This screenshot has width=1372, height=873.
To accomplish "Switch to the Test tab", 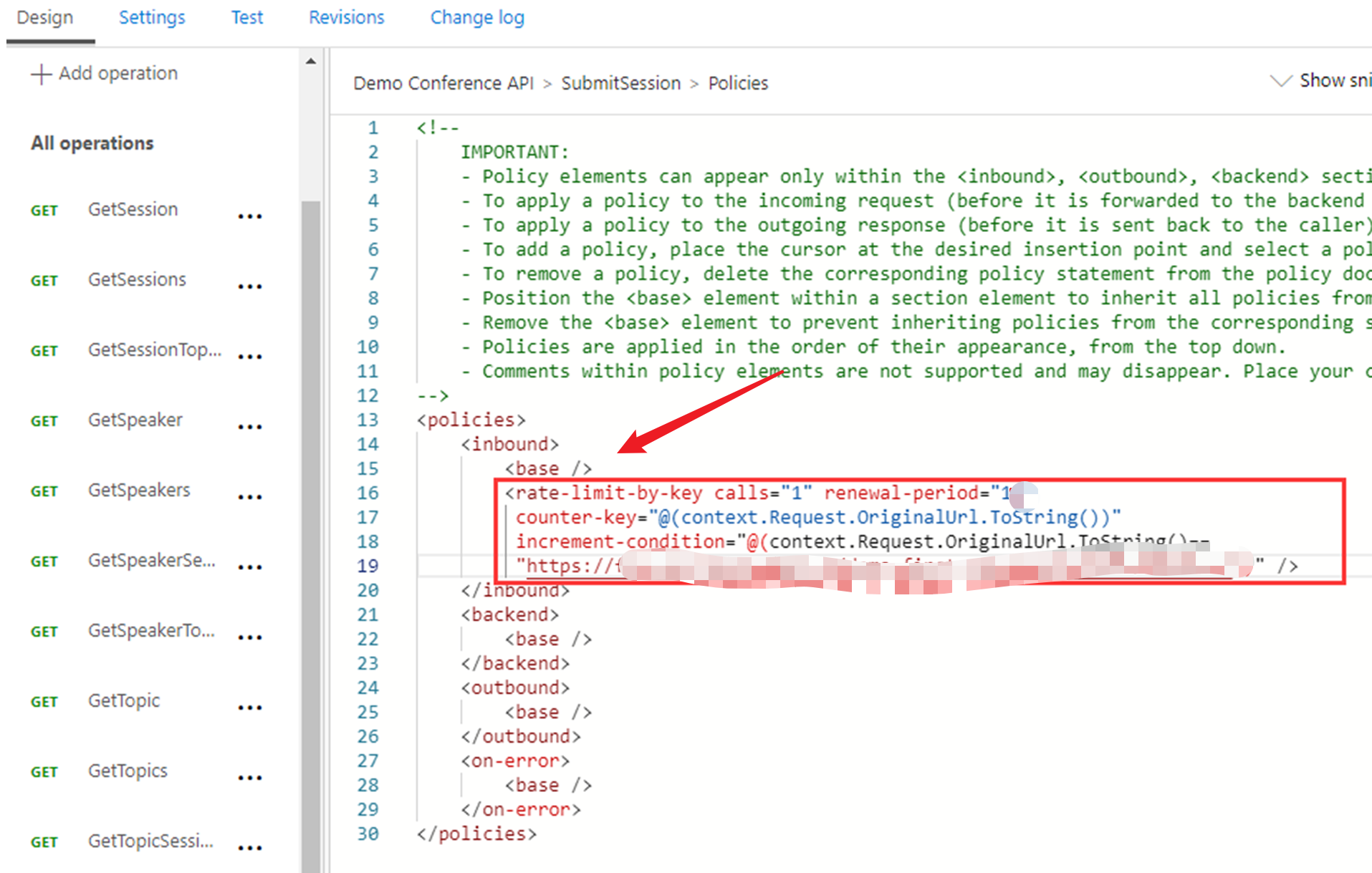I will (x=246, y=18).
